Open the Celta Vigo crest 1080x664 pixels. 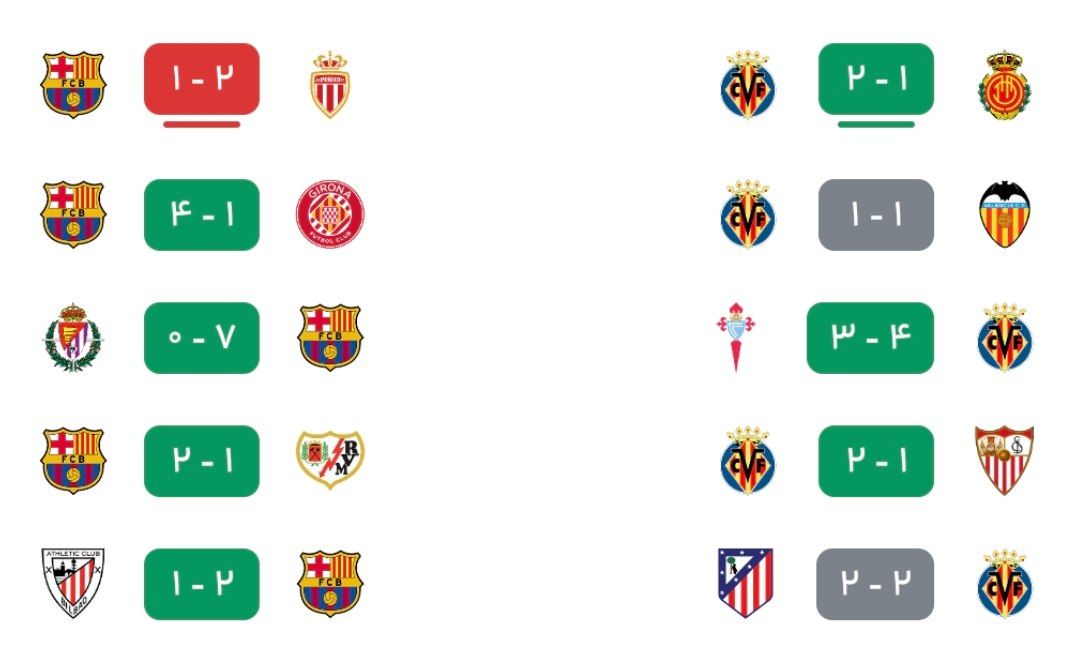click(x=736, y=337)
